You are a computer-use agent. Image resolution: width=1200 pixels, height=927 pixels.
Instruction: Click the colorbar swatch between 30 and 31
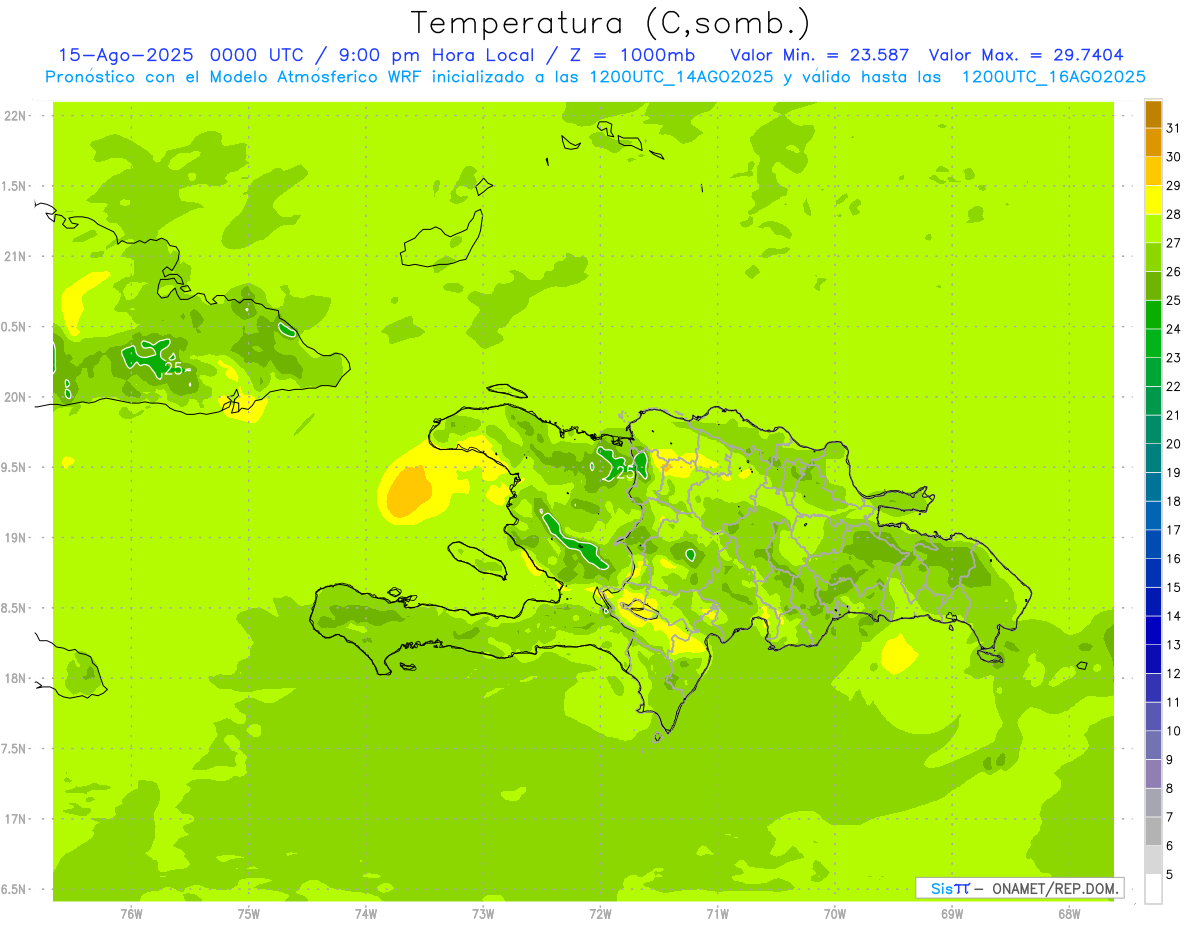click(1153, 142)
